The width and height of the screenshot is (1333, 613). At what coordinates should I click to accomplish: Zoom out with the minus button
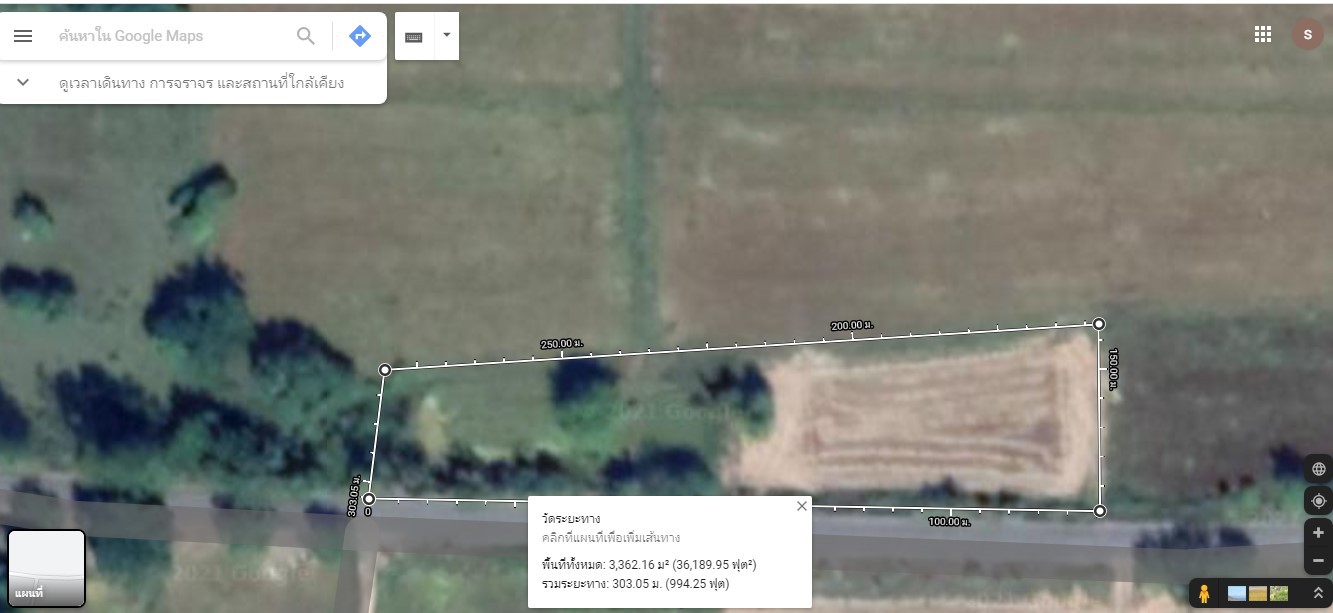coord(1318,561)
